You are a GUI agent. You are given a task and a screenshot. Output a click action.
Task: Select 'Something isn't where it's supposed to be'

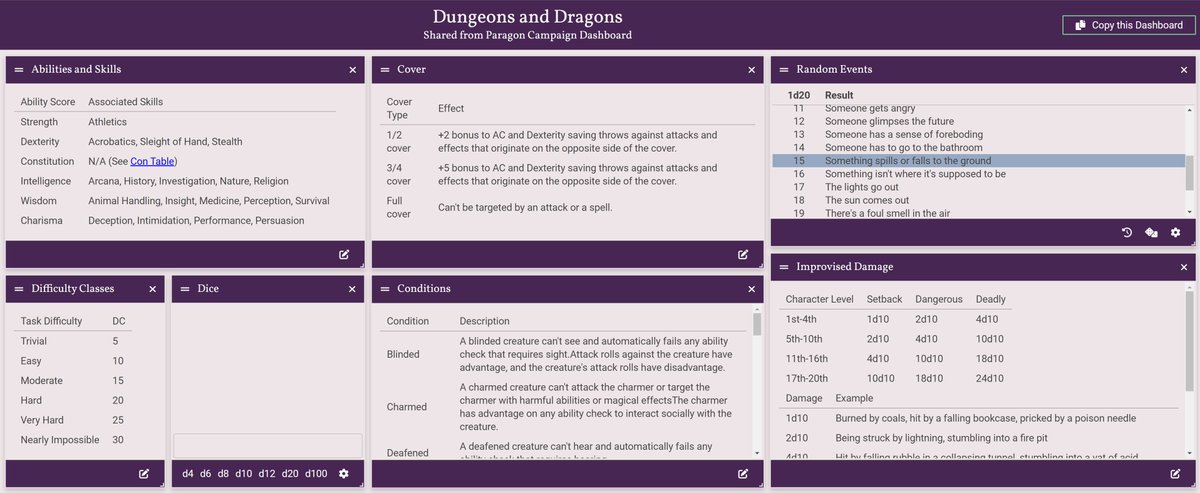tap(979, 174)
